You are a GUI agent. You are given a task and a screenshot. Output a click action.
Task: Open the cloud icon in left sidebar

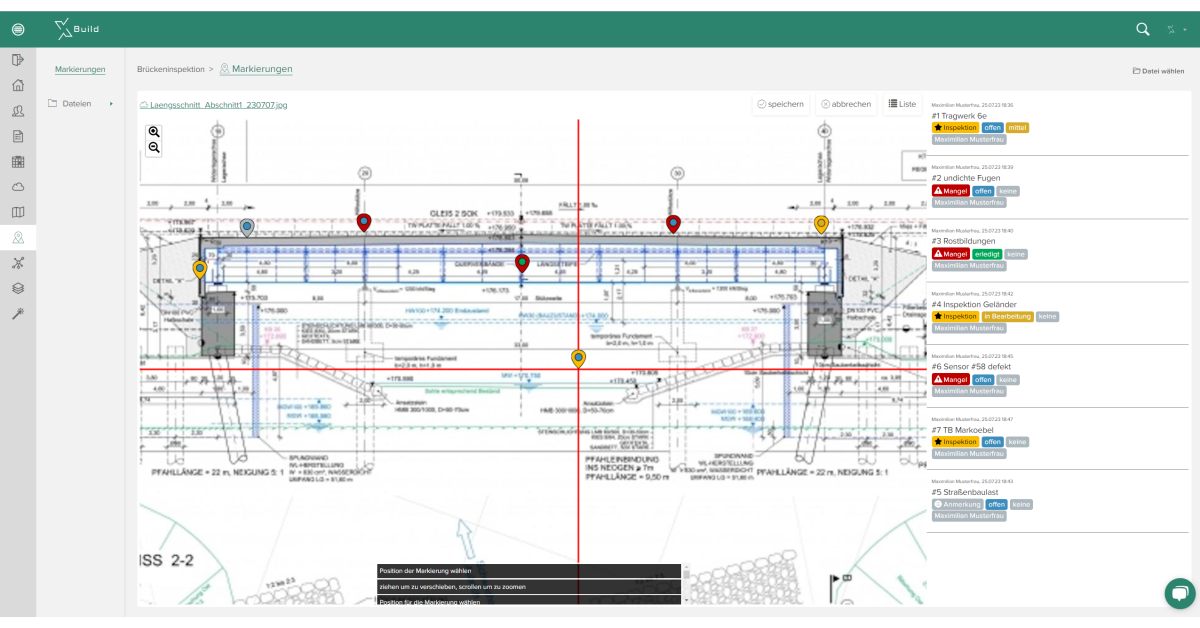tap(18, 186)
